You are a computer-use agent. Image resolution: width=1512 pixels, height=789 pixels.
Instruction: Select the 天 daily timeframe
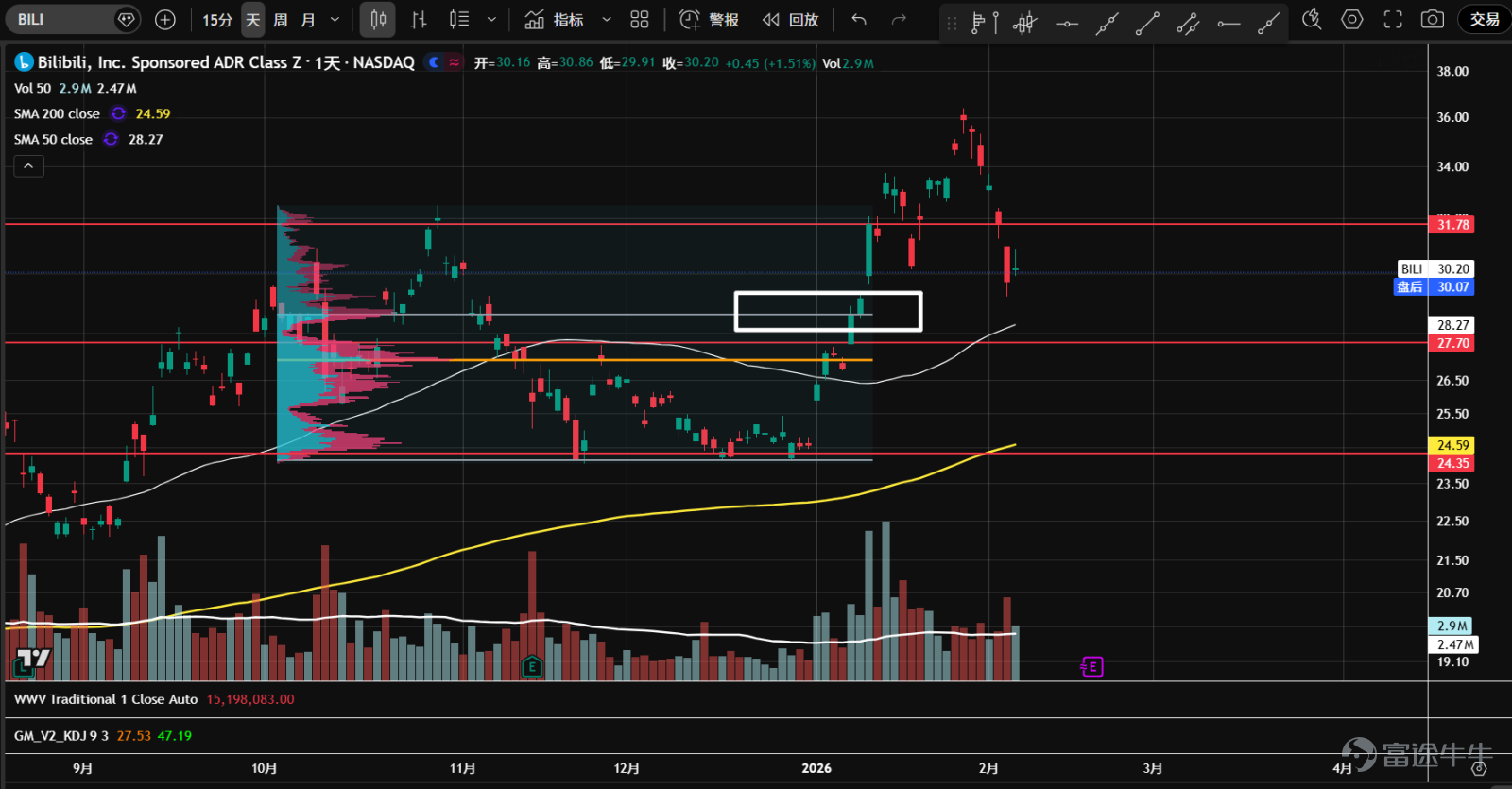pos(252,19)
